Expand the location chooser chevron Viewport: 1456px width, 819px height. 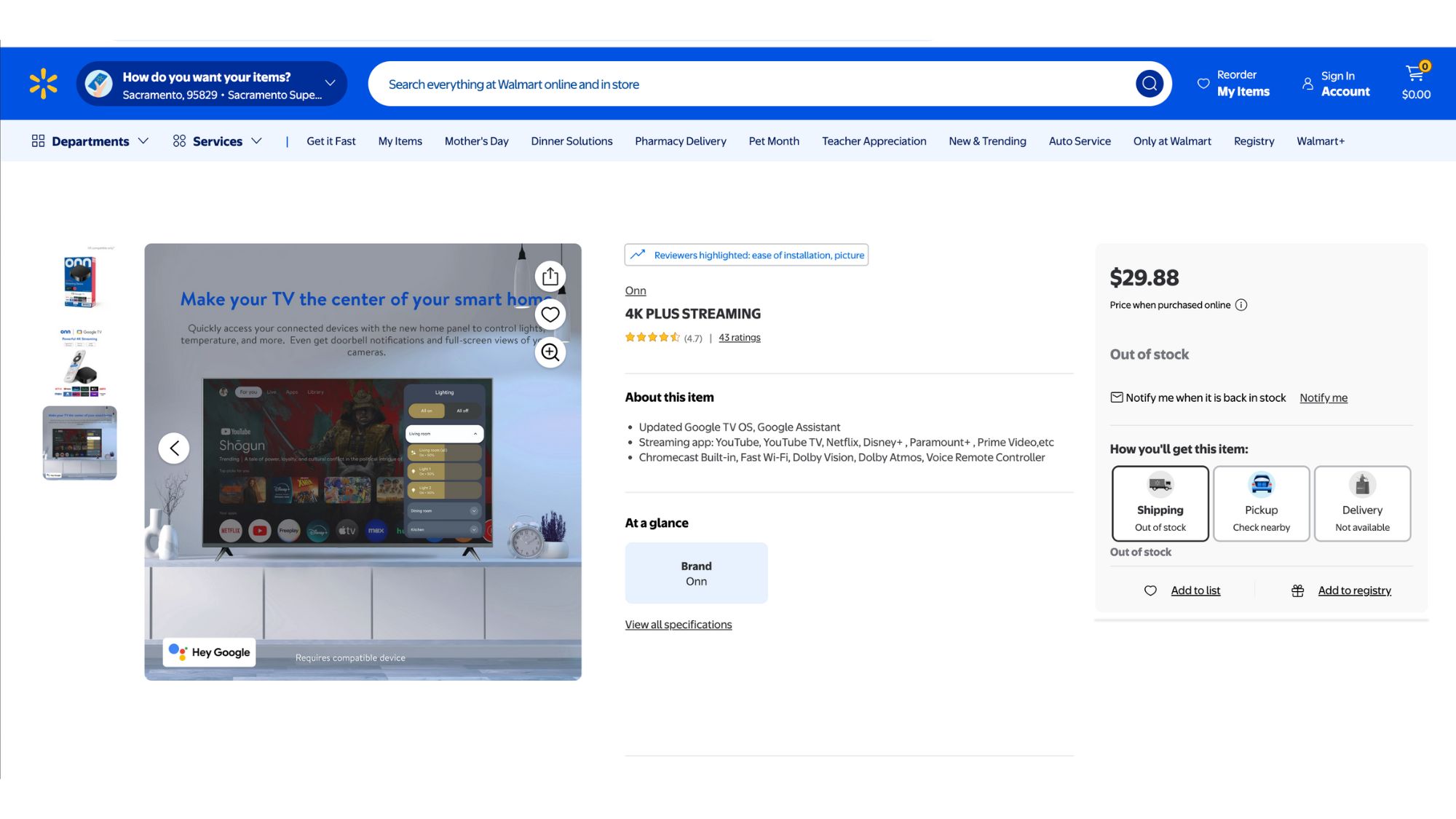[x=330, y=83]
